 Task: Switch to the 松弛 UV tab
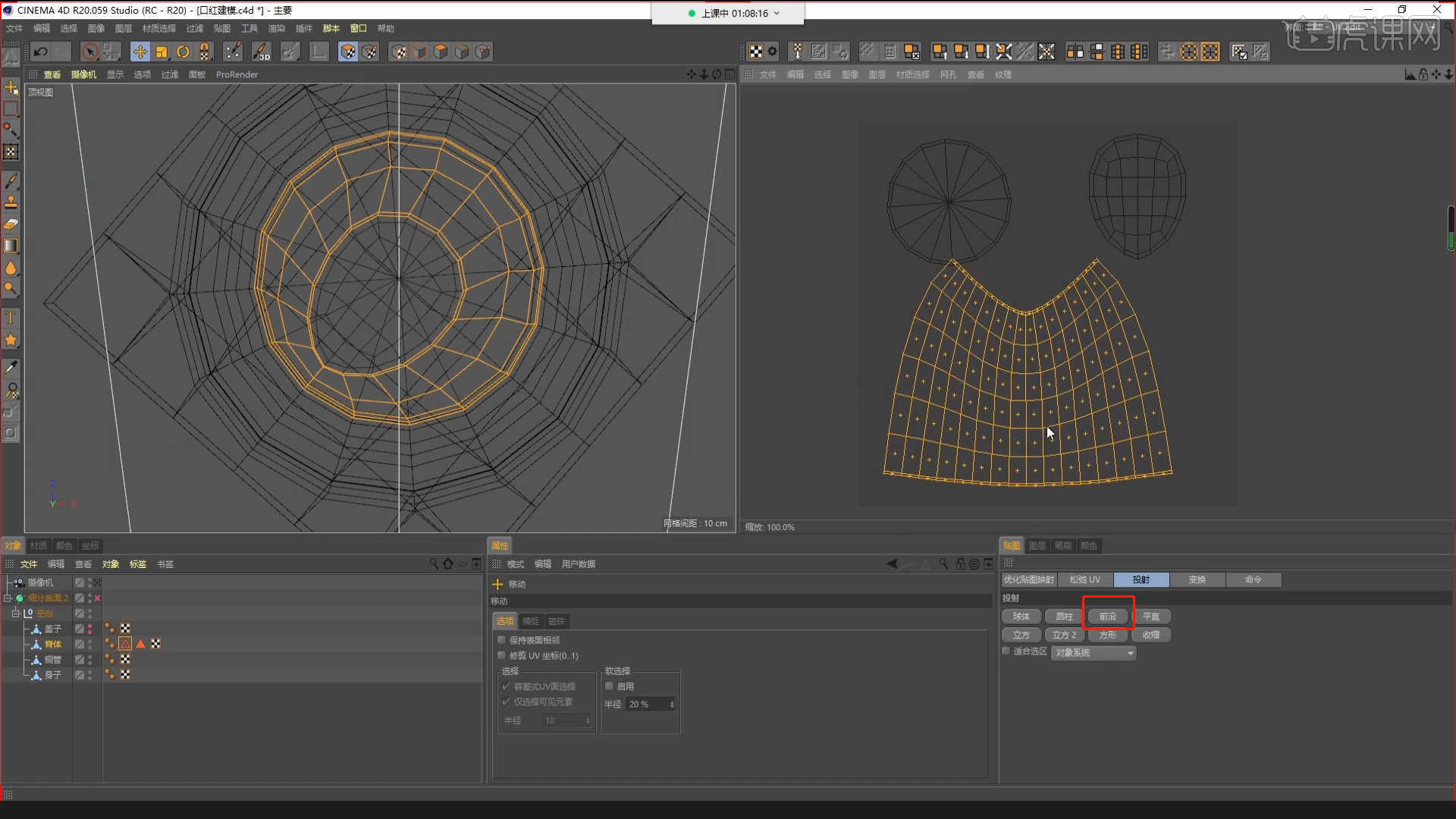point(1085,579)
